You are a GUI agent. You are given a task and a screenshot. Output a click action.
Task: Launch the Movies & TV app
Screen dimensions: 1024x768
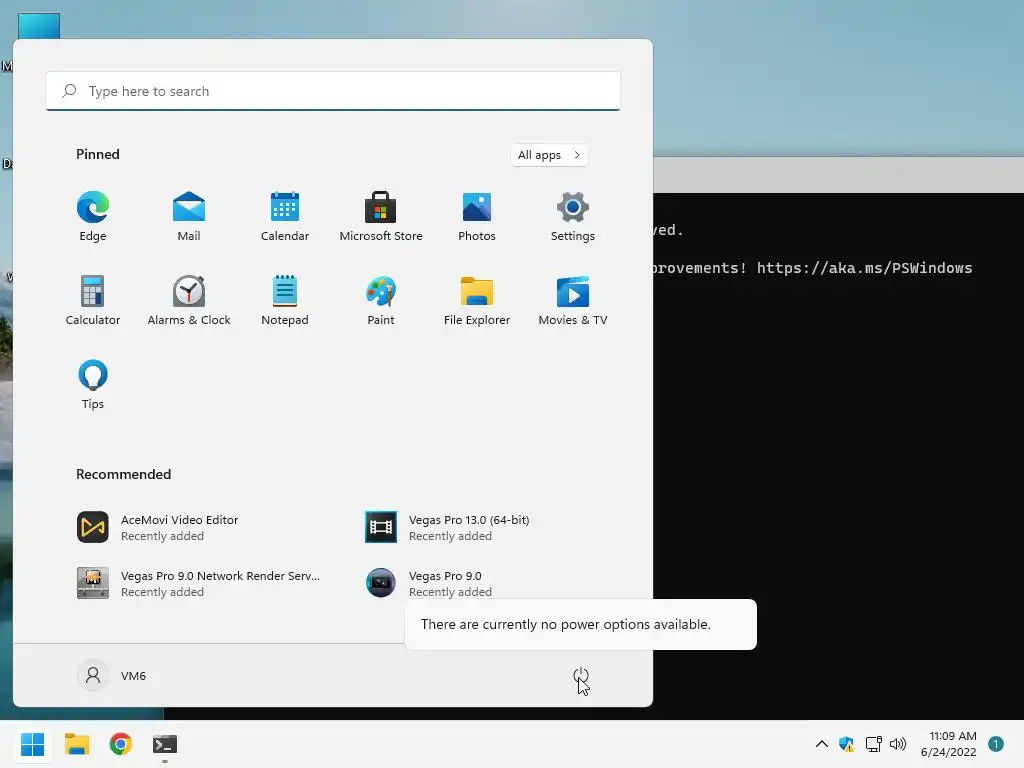(x=573, y=300)
